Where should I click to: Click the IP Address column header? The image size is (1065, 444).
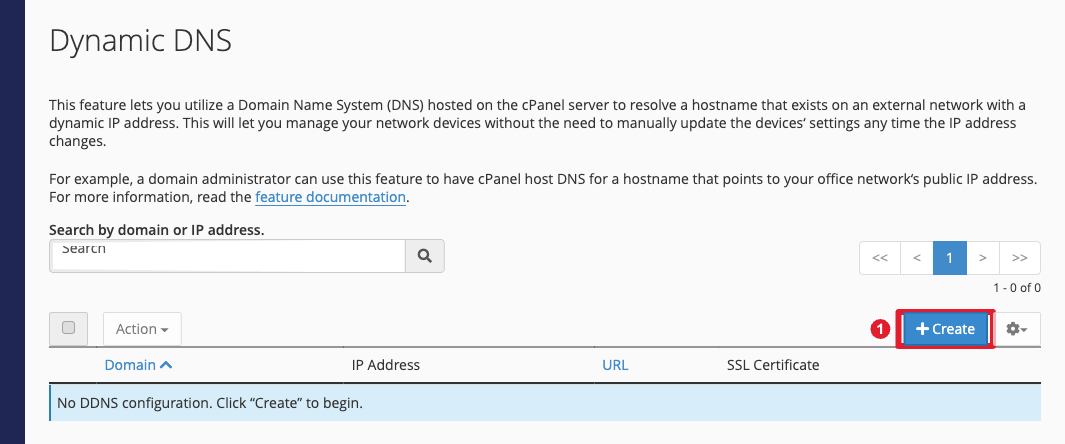coord(386,365)
